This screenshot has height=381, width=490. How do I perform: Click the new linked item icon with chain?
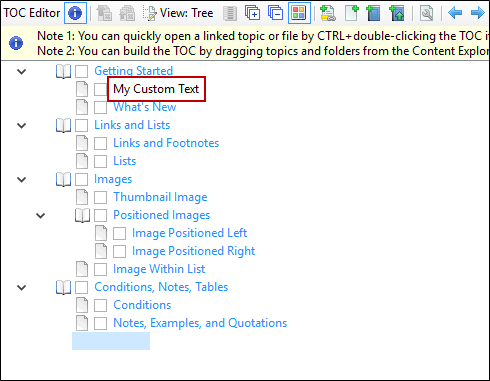(327, 13)
